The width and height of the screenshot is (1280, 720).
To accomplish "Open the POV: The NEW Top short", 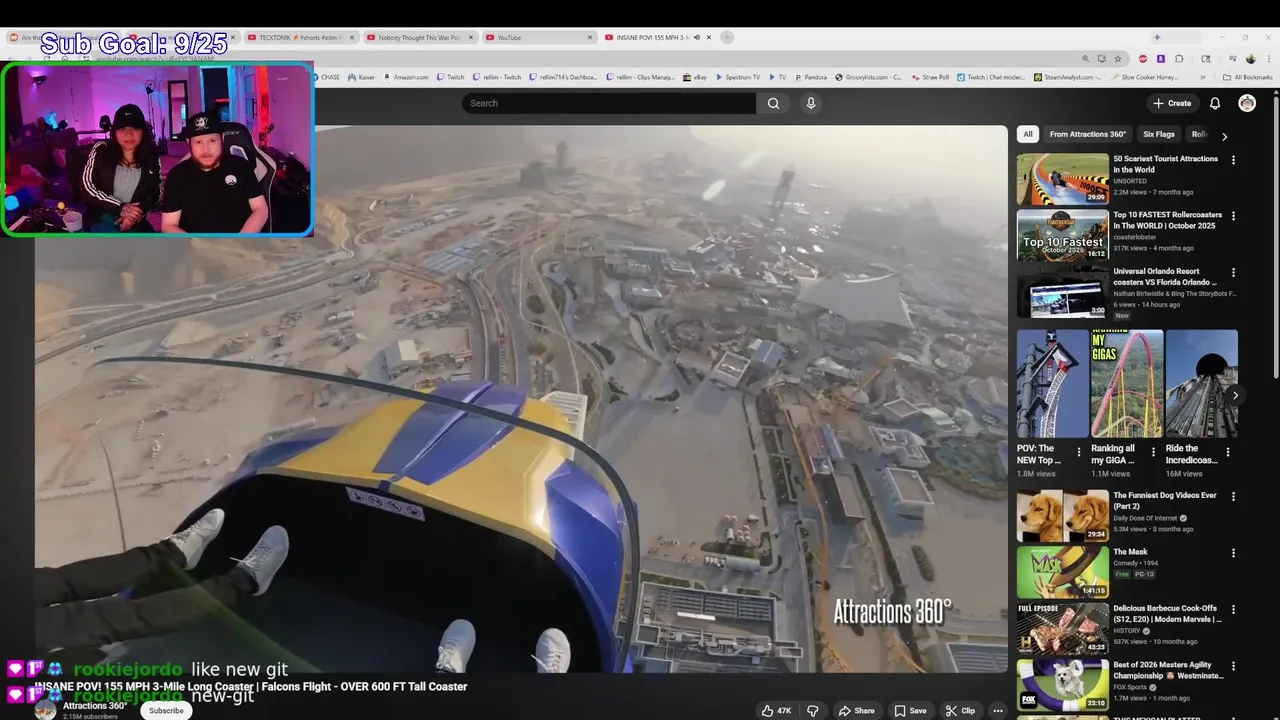I will pos(1052,384).
